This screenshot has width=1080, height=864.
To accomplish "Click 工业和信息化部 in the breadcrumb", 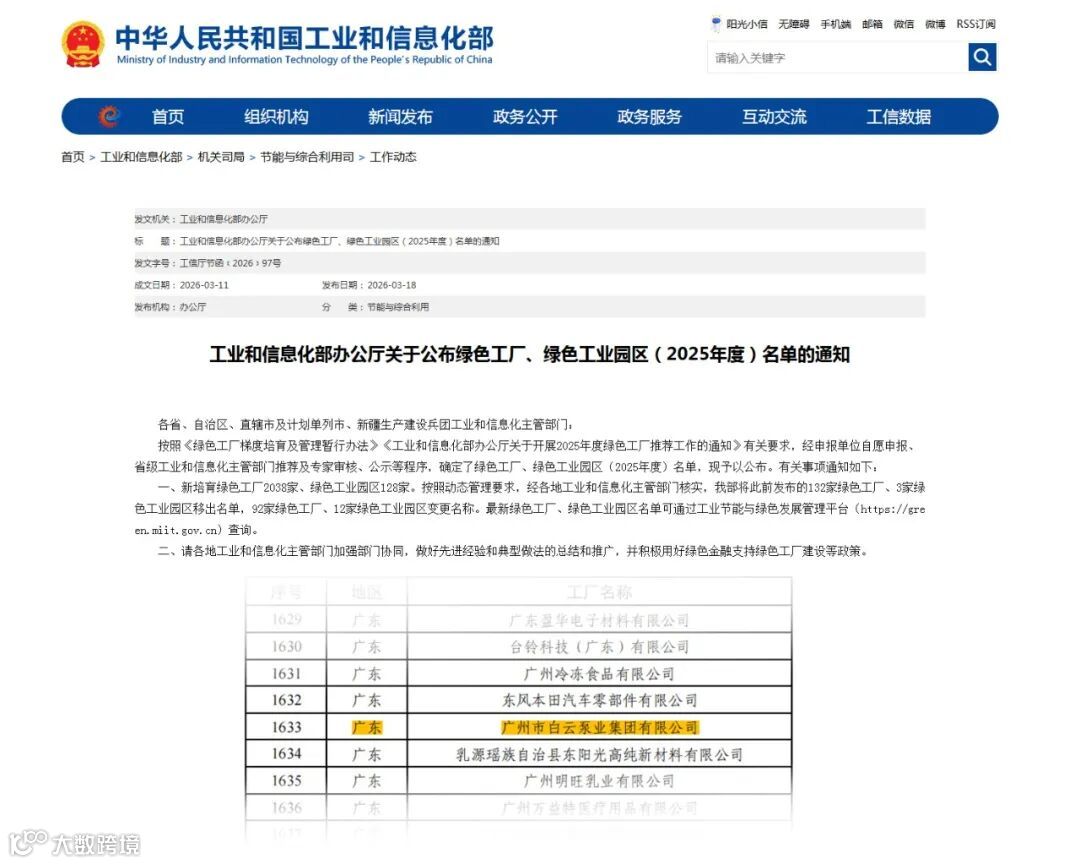I will click(x=141, y=157).
